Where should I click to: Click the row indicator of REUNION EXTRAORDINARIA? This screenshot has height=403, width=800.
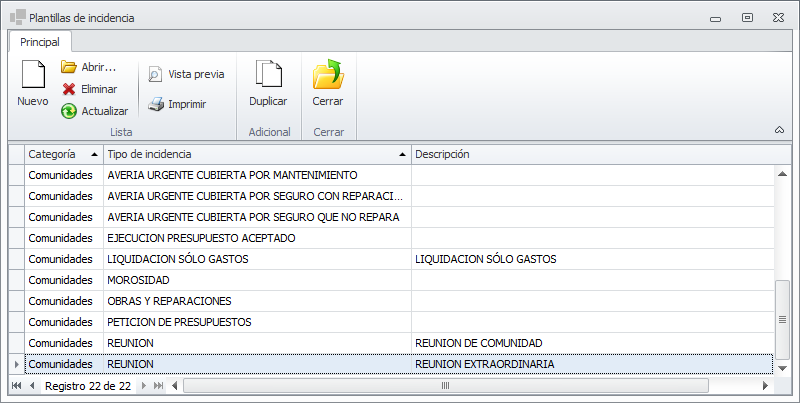[x=16, y=364]
